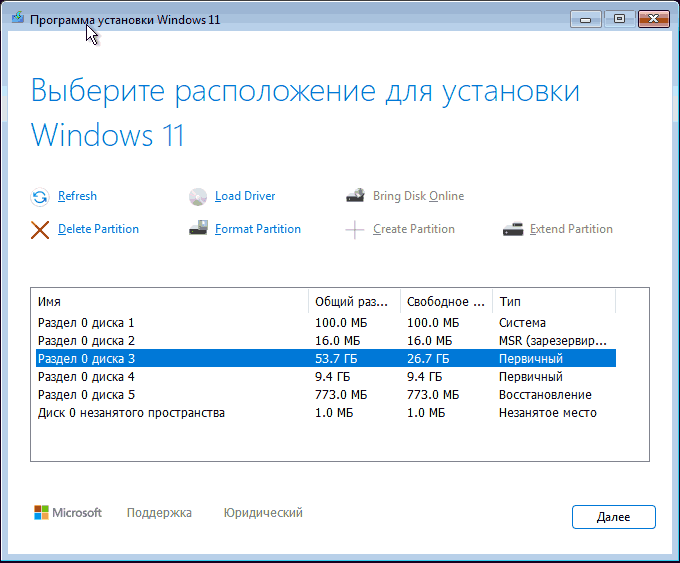
Task: Click the Система type cell
Action: pyautogui.click(x=522, y=323)
